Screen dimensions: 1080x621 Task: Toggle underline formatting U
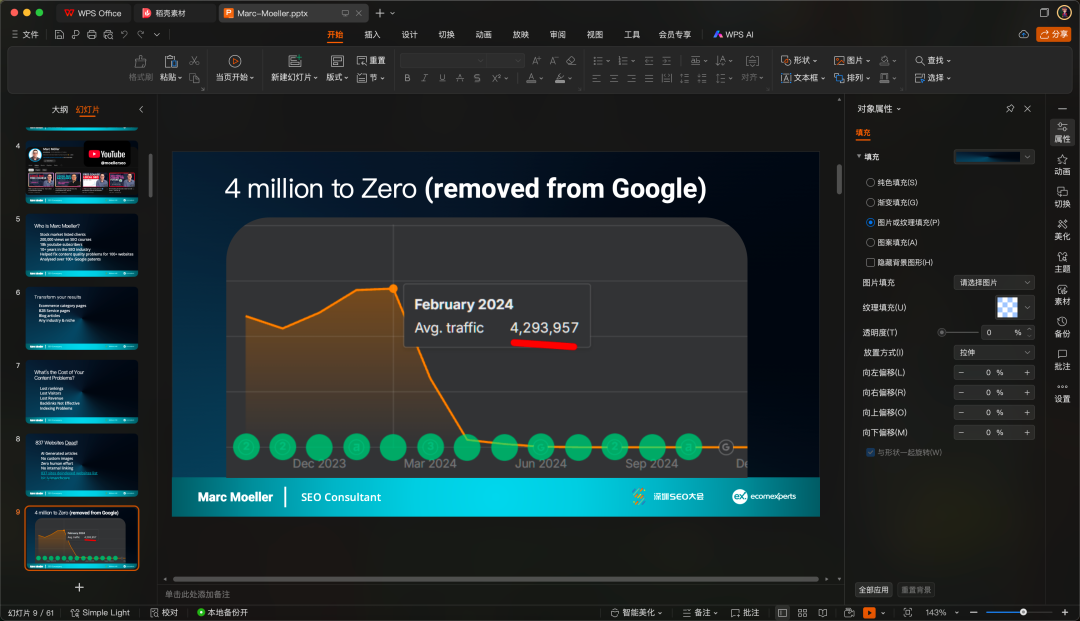click(x=442, y=78)
